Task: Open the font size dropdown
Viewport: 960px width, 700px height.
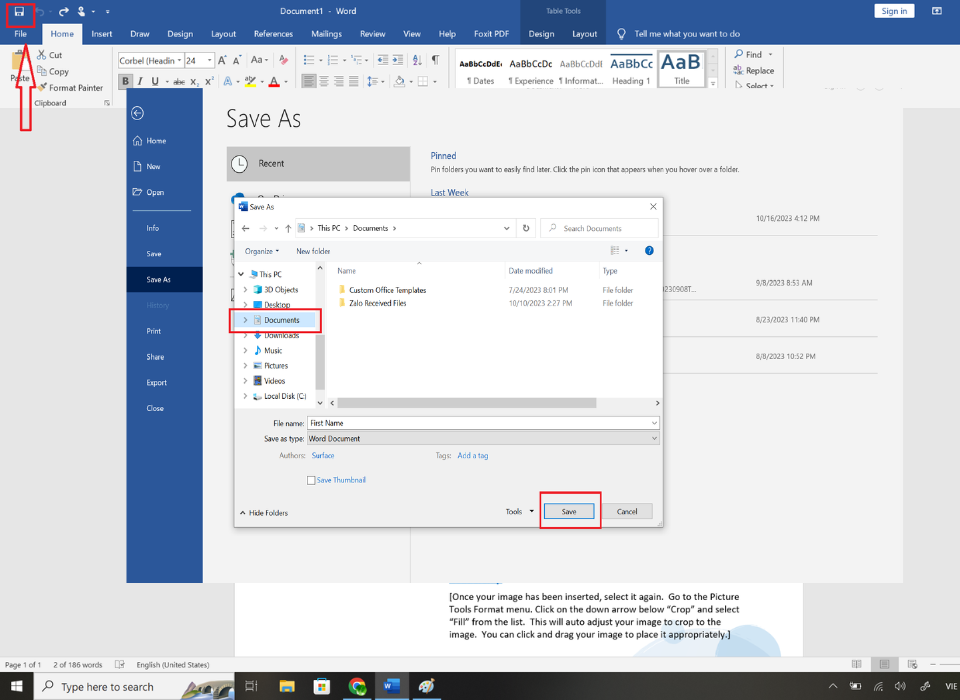Action: pyautogui.click(x=210, y=60)
